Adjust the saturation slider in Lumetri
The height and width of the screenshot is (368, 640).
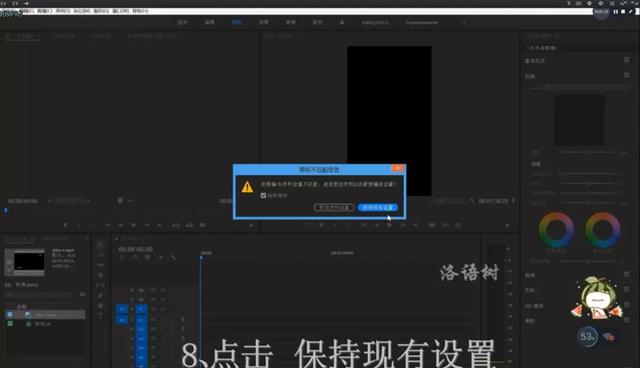589,203
